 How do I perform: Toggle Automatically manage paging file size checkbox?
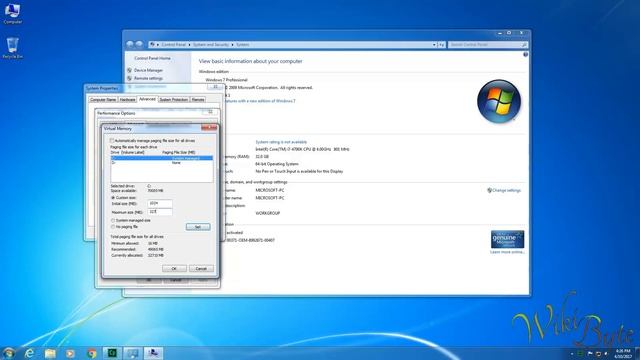tap(112, 140)
